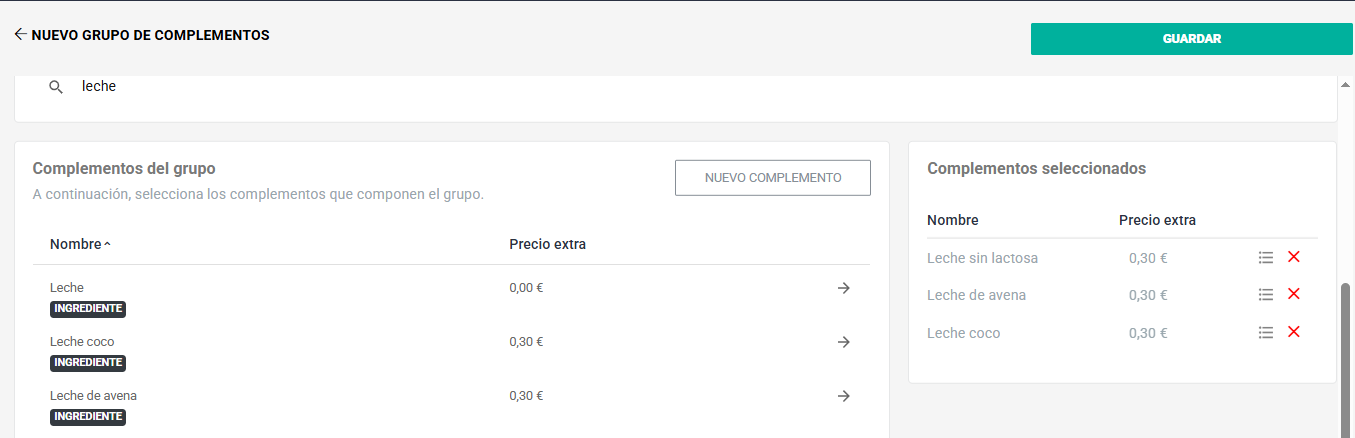Add Leche de avena using its arrow
The height and width of the screenshot is (438, 1355).
843,396
